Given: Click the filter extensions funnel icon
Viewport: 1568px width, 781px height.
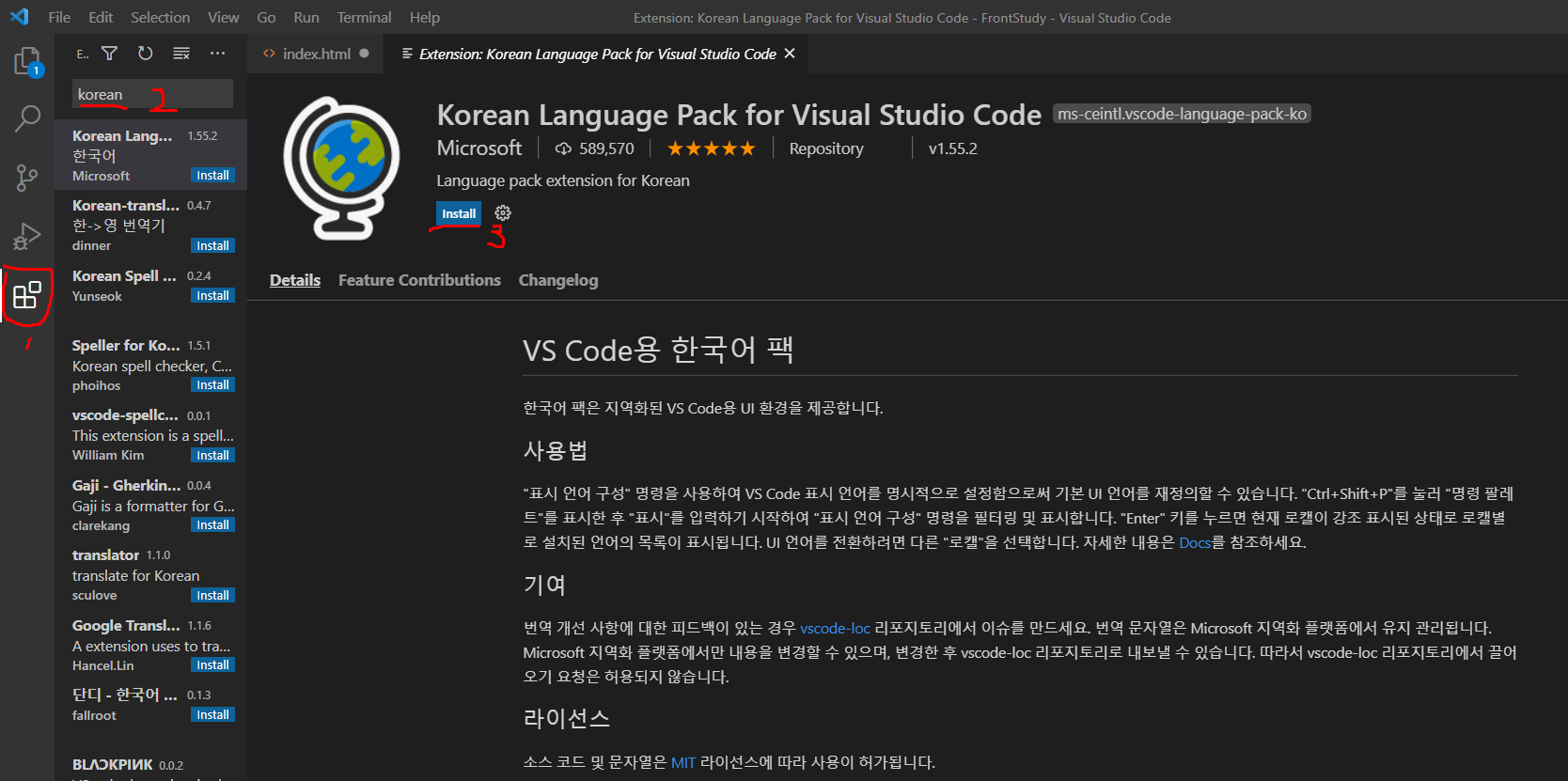Looking at the screenshot, I should 110,54.
